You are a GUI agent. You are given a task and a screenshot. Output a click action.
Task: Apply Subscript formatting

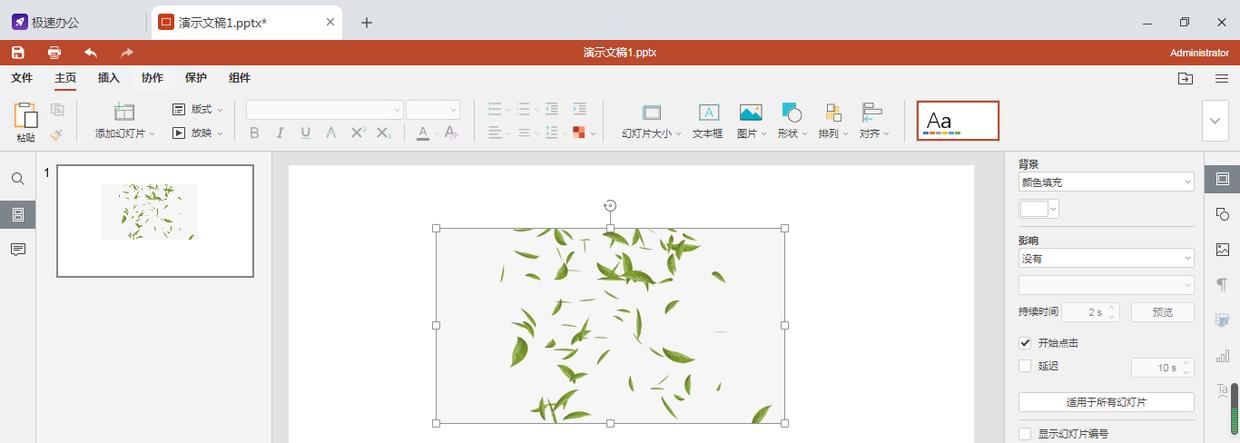tap(384, 133)
